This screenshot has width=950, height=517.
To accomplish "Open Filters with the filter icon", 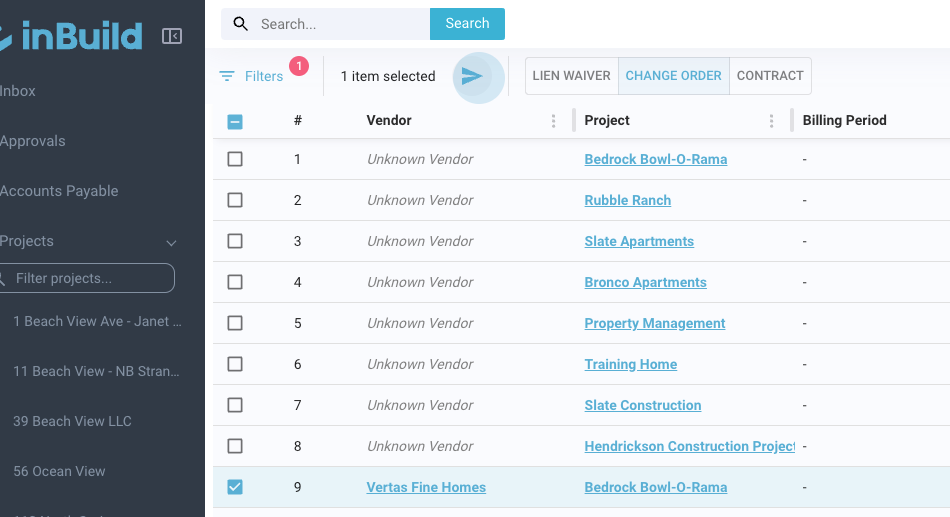I will coord(227,76).
